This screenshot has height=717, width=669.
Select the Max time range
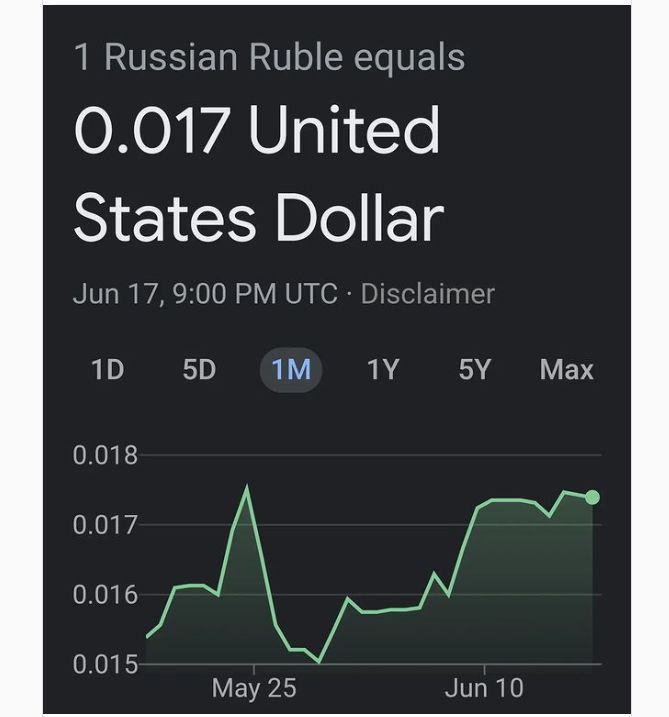point(566,370)
